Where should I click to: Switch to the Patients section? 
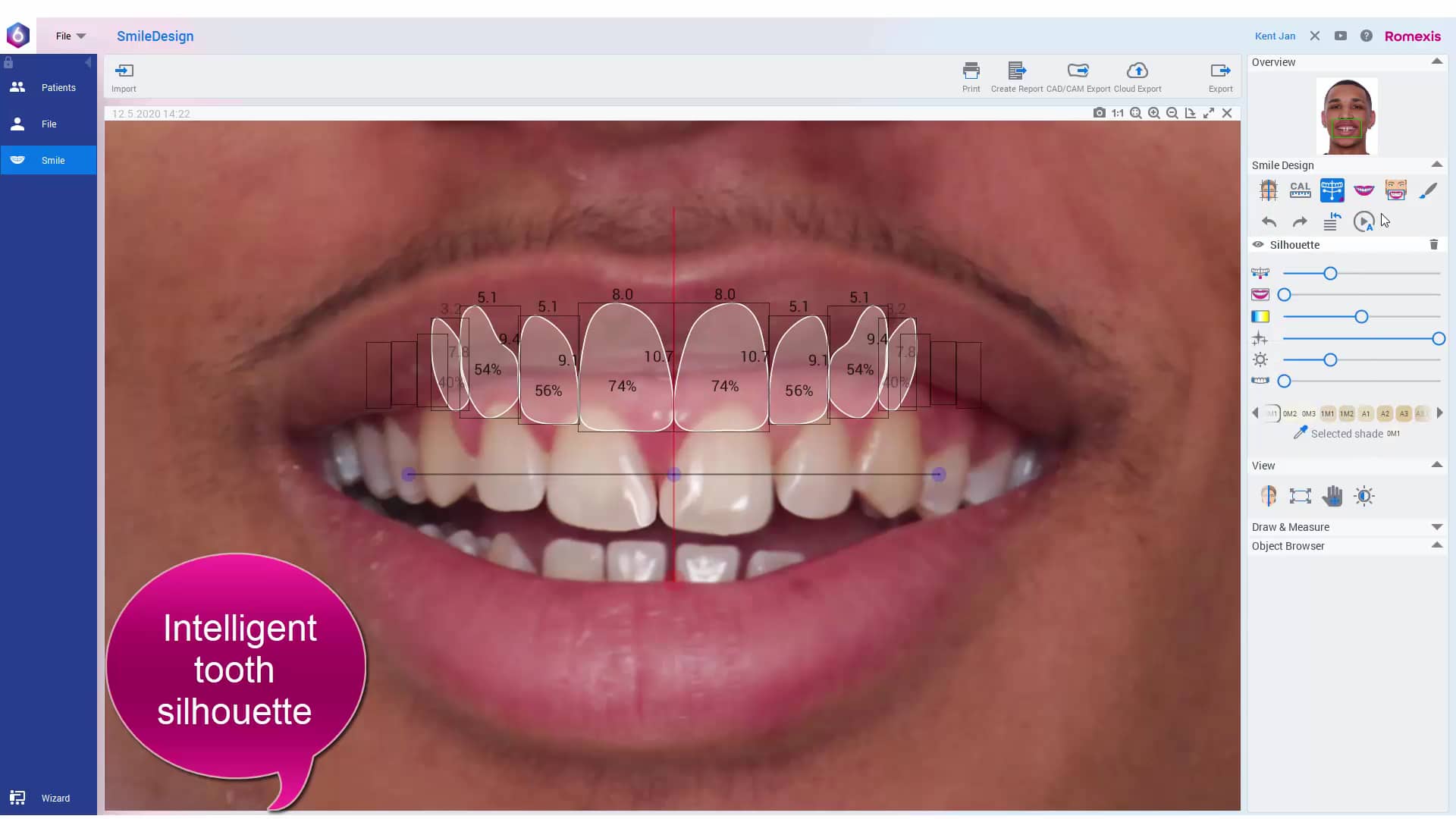pos(49,87)
